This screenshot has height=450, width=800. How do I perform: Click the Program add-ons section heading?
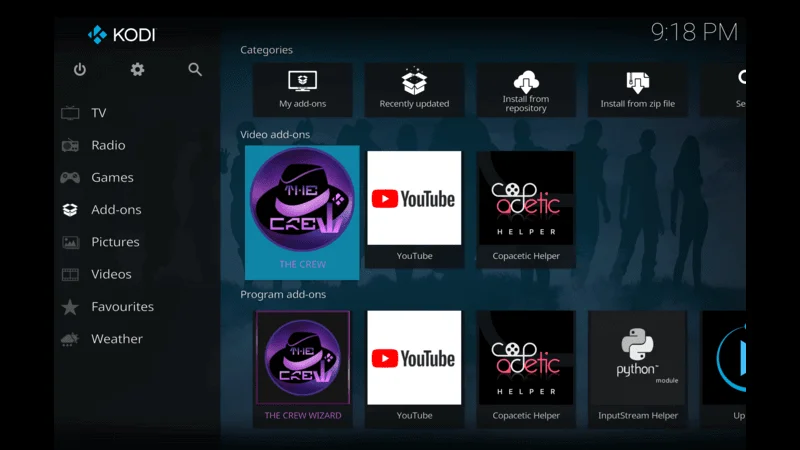(283, 294)
